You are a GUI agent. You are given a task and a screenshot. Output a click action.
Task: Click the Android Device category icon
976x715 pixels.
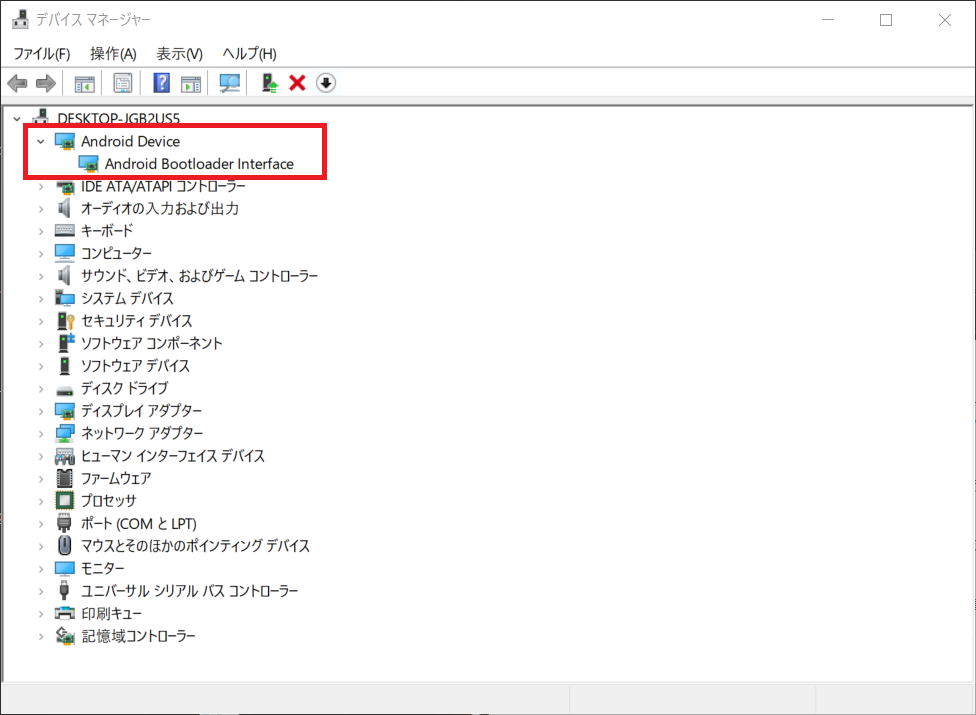point(65,141)
